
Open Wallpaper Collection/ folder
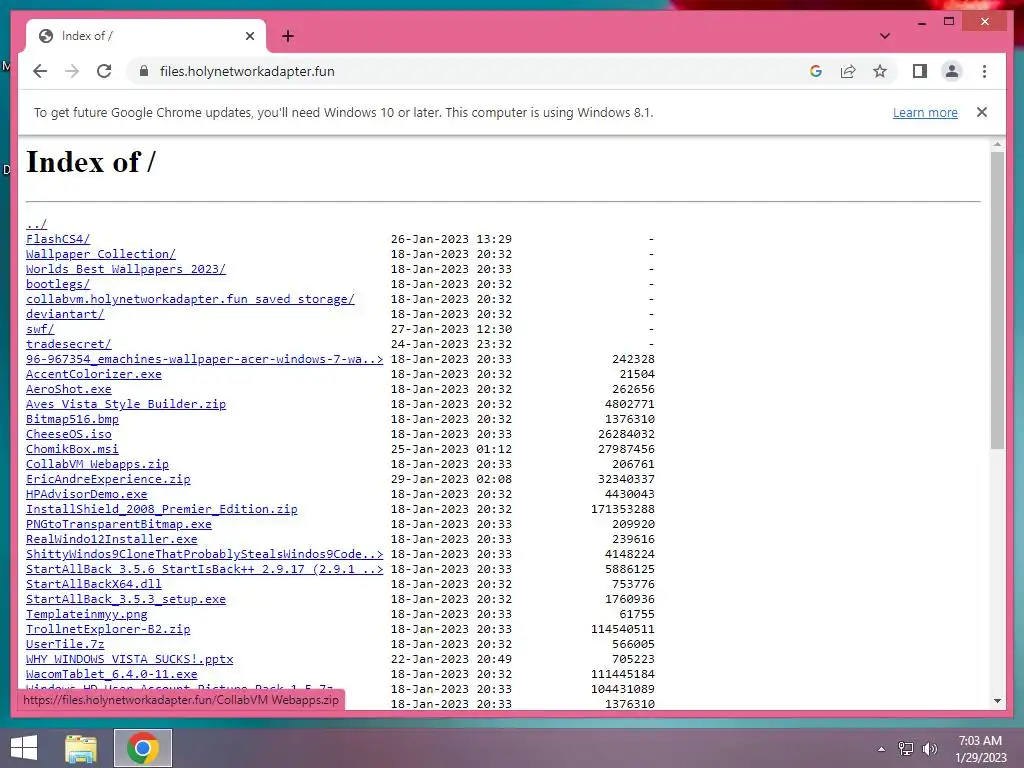tap(101, 254)
